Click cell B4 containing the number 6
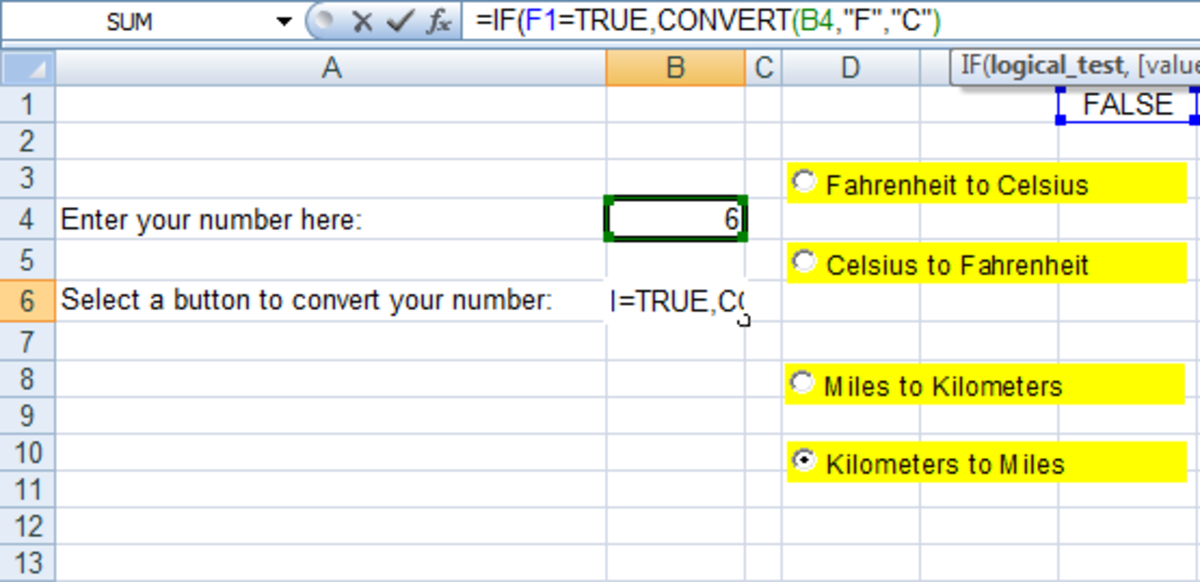 (x=674, y=219)
